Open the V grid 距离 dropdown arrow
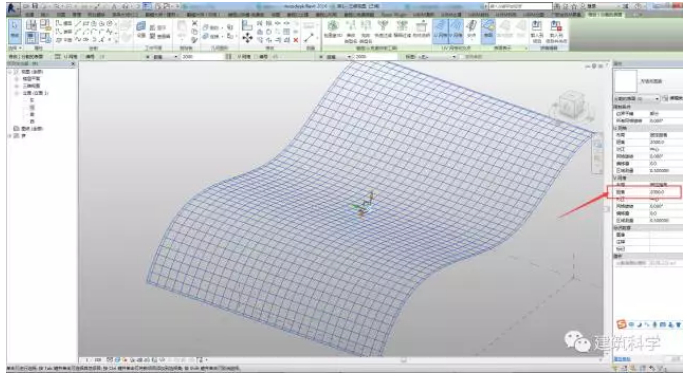690x379 pixels. tap(349, 57)
